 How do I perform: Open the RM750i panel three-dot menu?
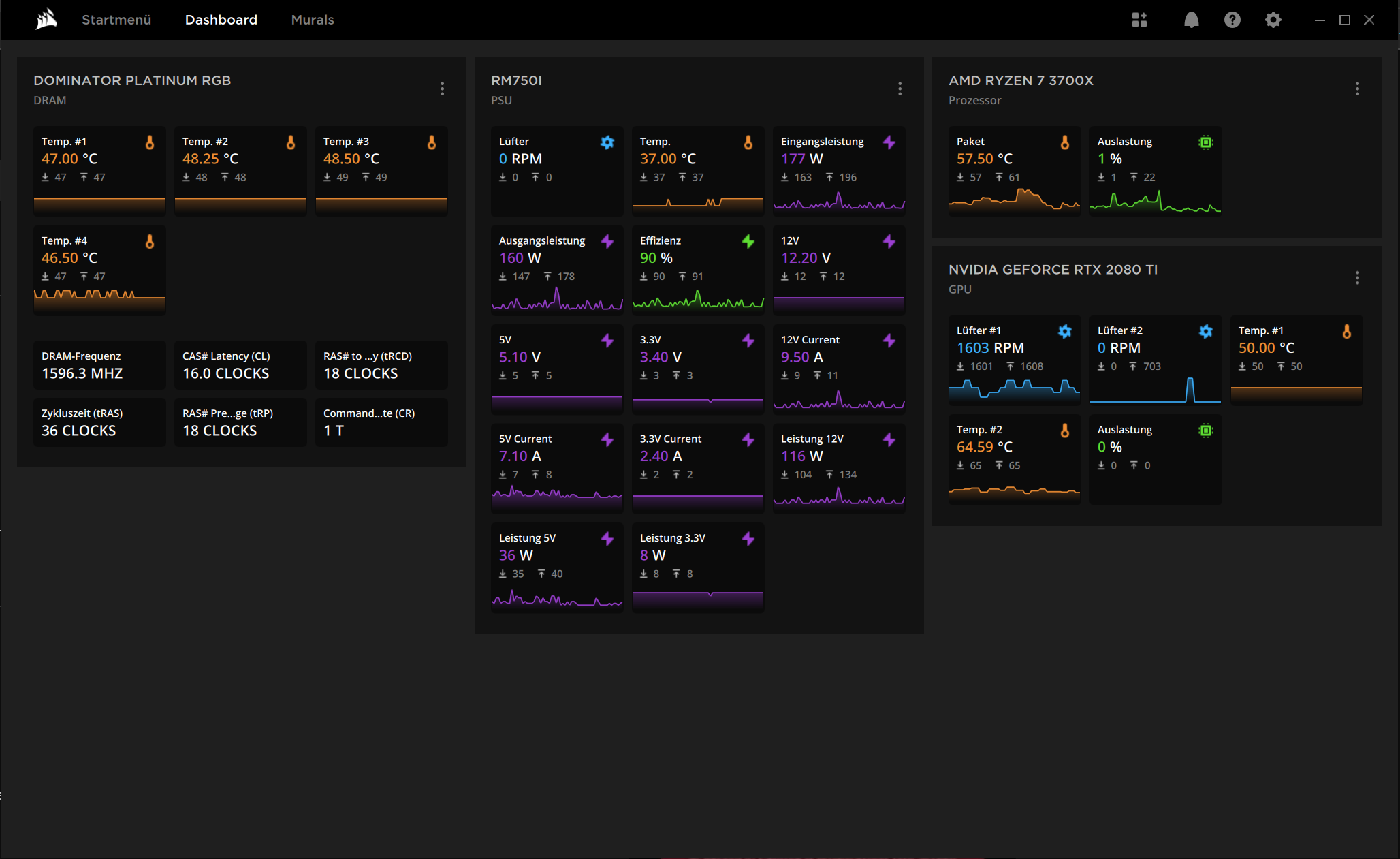(900, 89)
